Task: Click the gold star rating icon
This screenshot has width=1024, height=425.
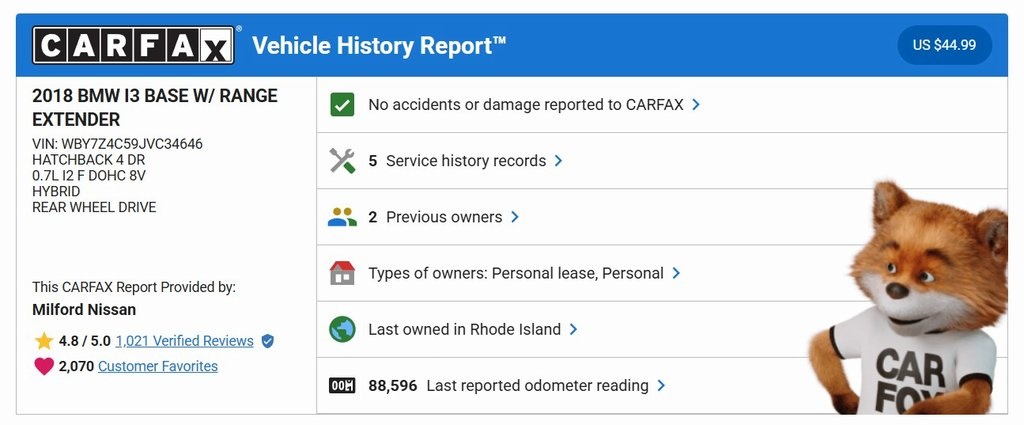Action: (44, 341)
